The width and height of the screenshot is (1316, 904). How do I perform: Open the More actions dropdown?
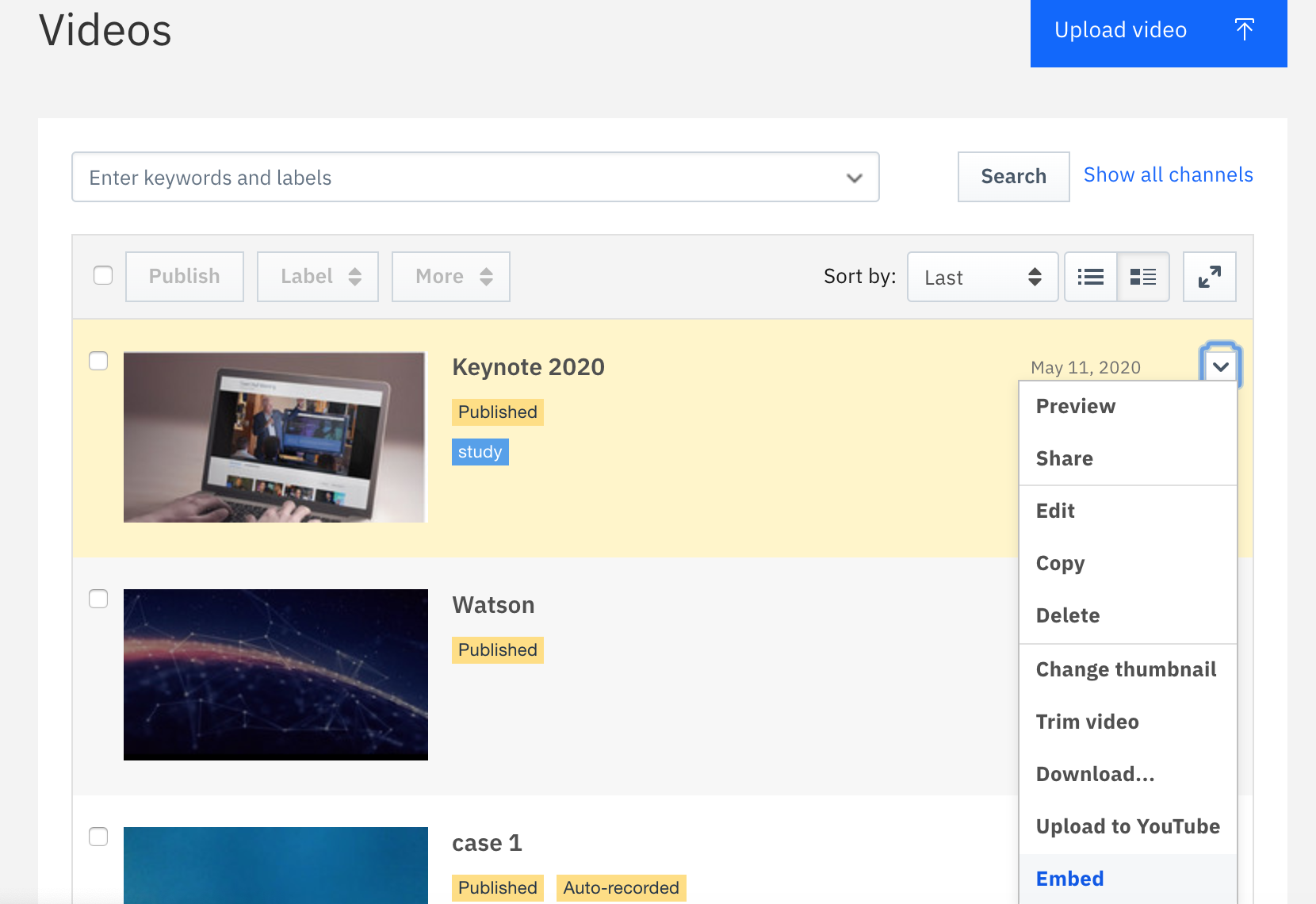tap(451, 277)
